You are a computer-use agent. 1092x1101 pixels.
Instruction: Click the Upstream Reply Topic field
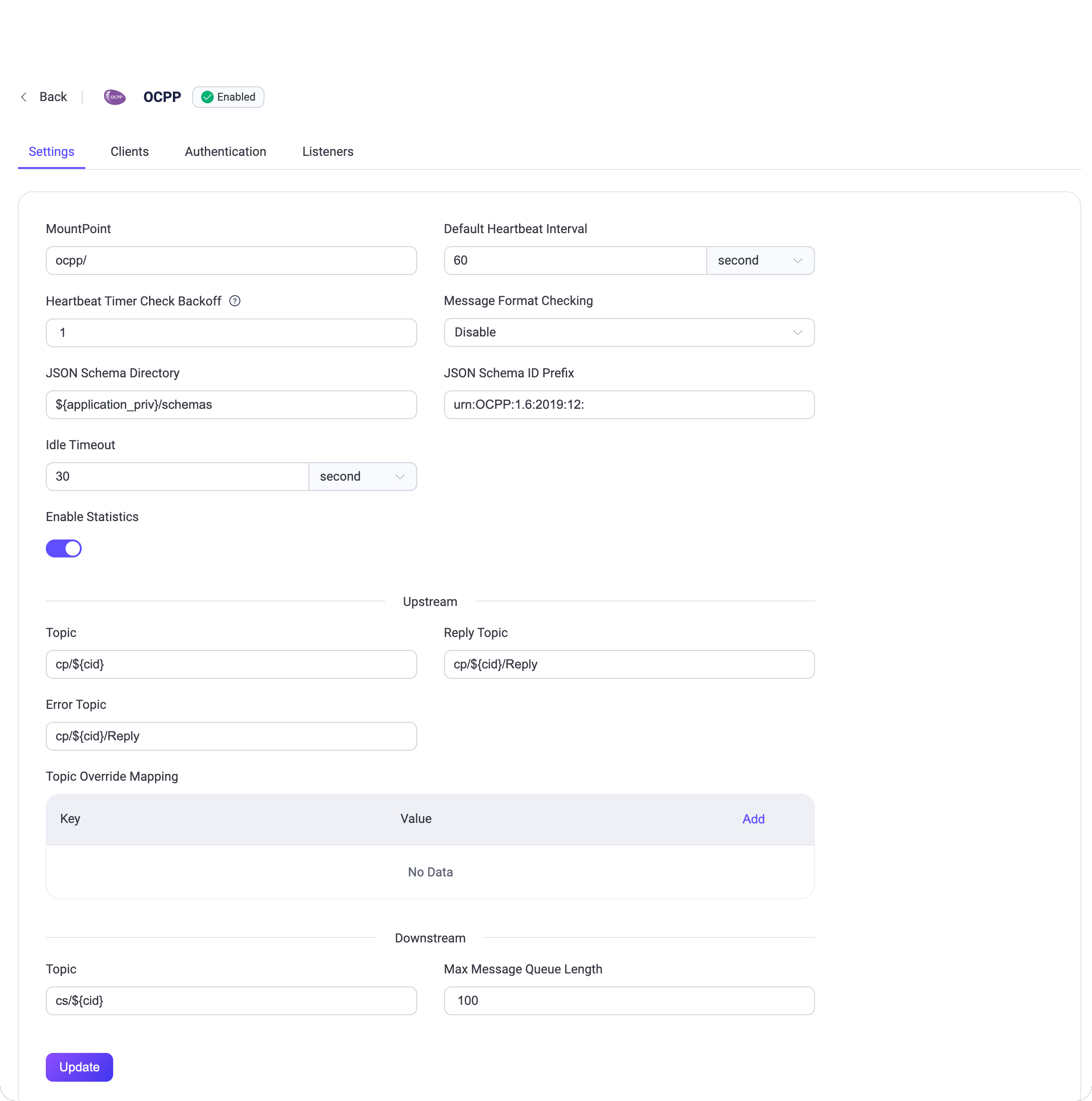(x=629, y=664)
